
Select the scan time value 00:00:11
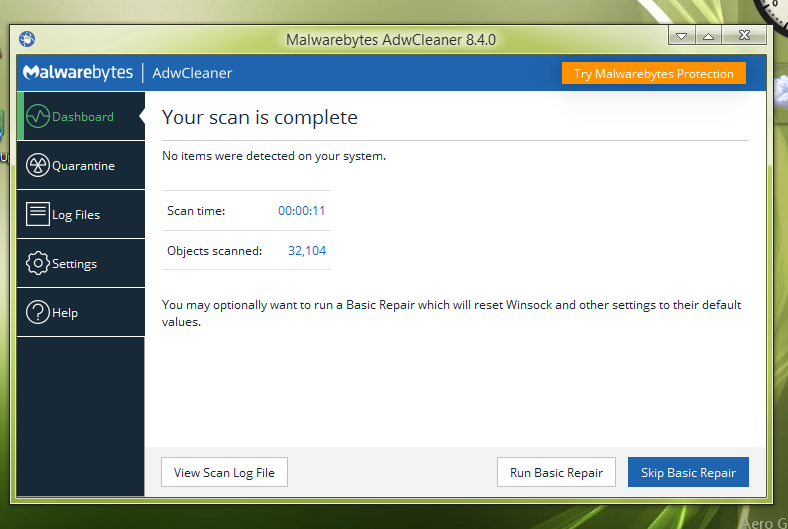(302, 210)
